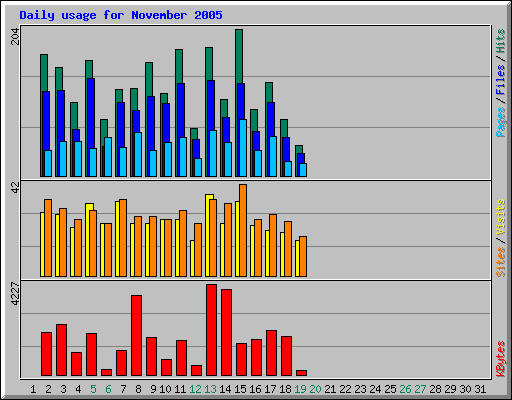Click day label '28' on the axis
The width and height of the screenshot is (512, 400).
pos(435,389)
